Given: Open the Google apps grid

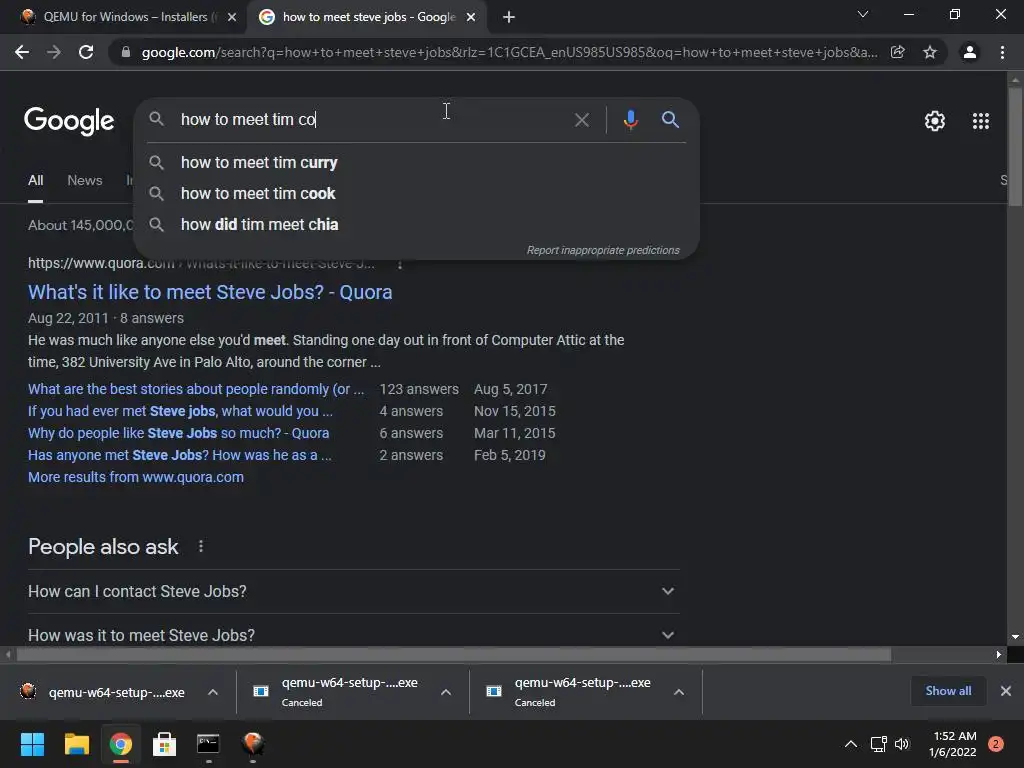Looking at the screenshot, I should [981, 121].
